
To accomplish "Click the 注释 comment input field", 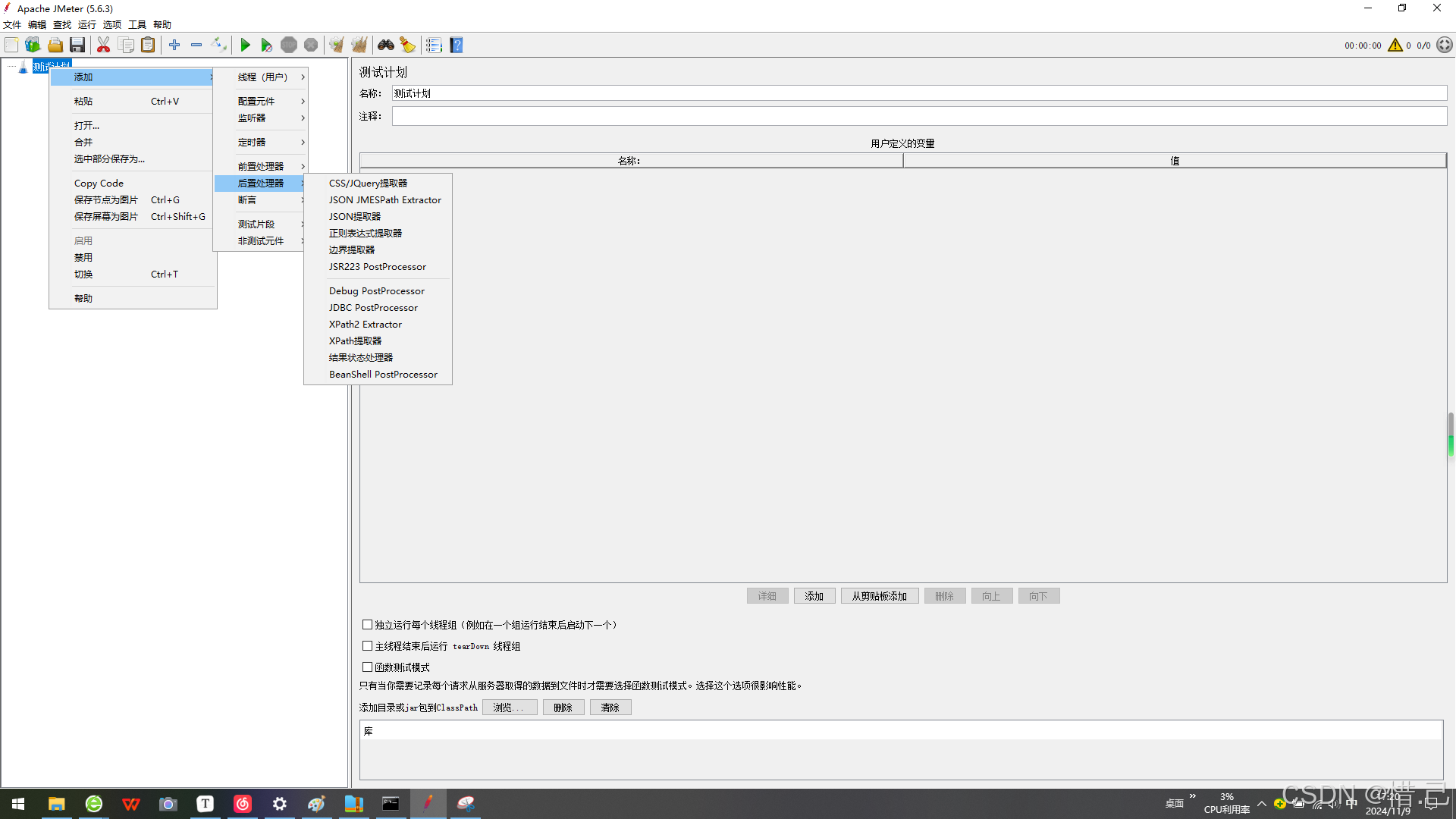I will point(918,116).
